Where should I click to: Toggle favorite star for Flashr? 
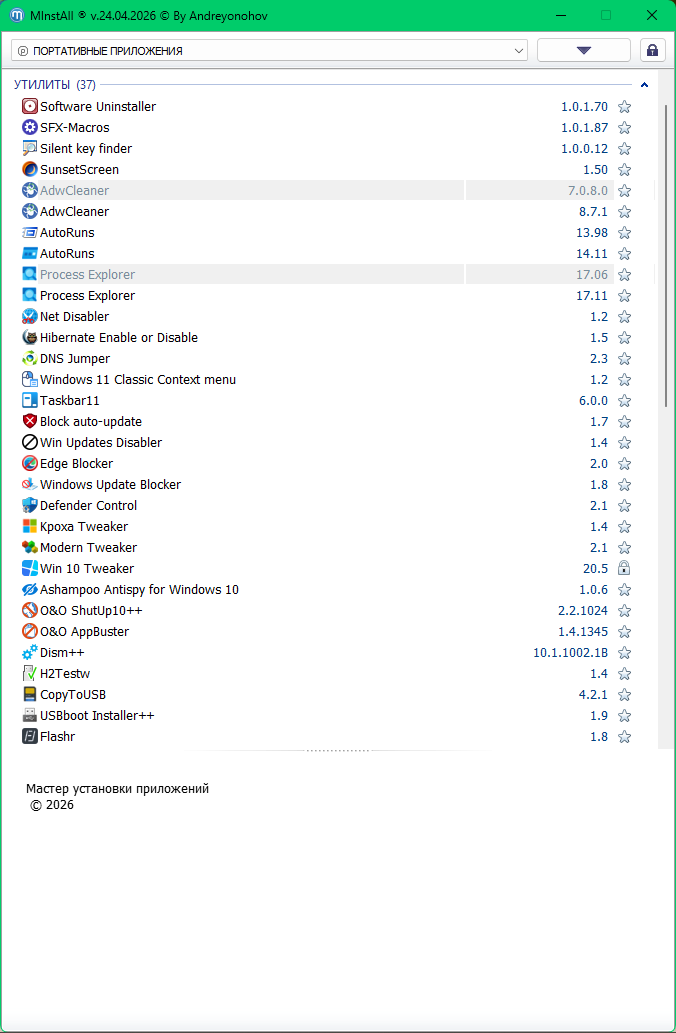click(x=624, y=737)
